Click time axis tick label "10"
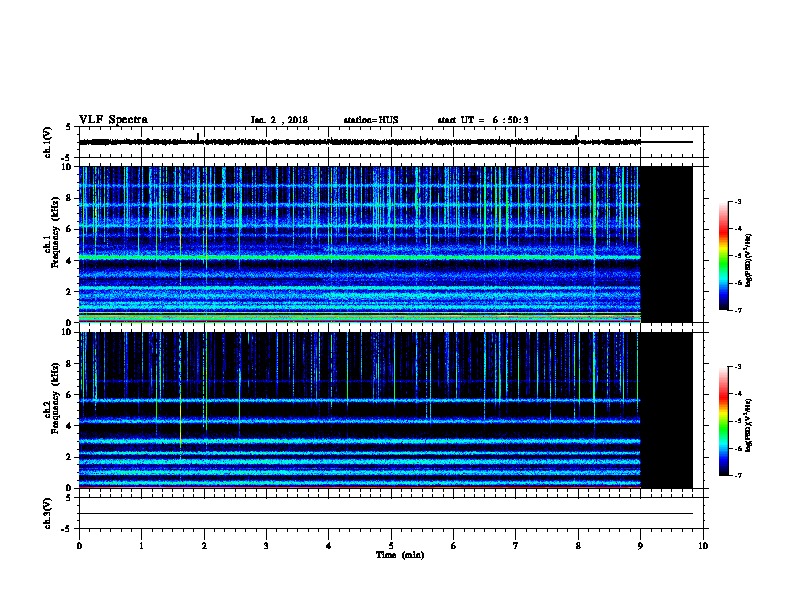 coord(703,546)
